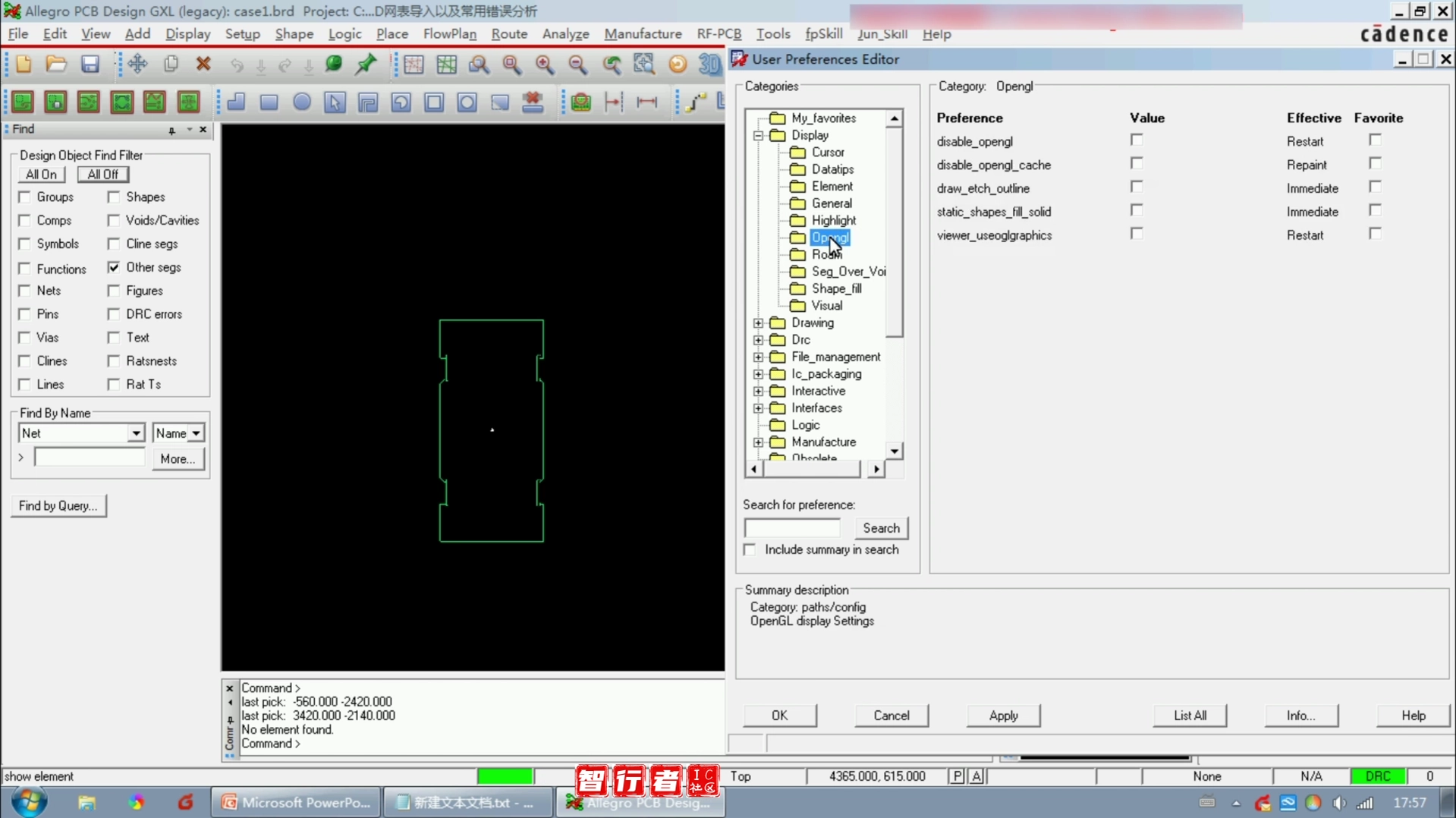Click the Find By Name entry field
1456x818 pixels.
tap(90, 458)
